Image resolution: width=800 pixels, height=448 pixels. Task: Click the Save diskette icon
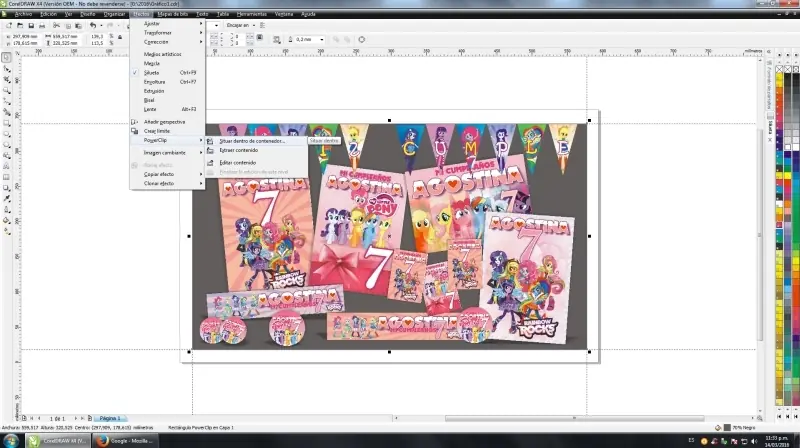(31, 25)
